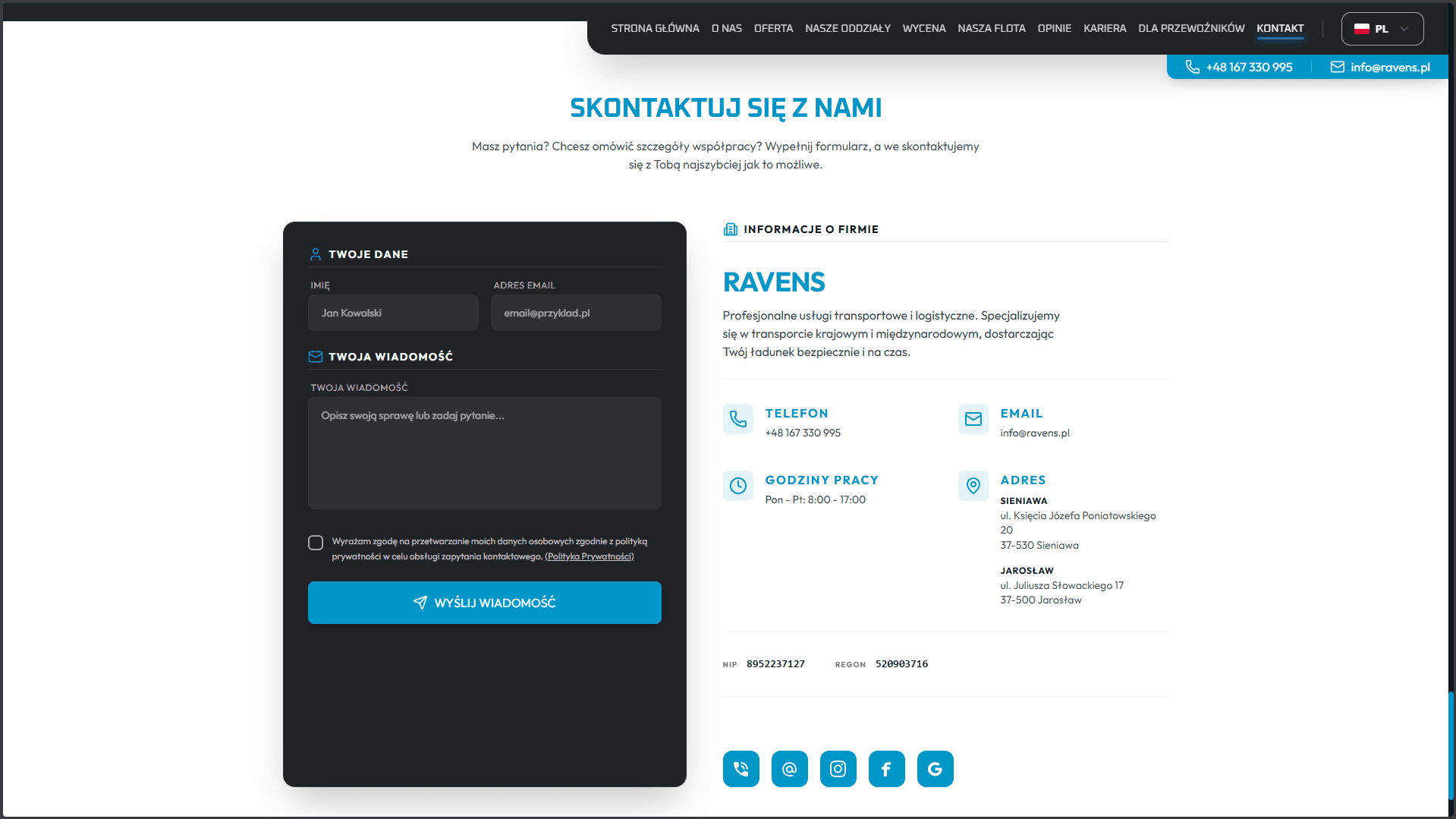Click the 37-530 Sieniawa postal line
This screenshot has width=1456, height=819.
tap(1039, 545)
